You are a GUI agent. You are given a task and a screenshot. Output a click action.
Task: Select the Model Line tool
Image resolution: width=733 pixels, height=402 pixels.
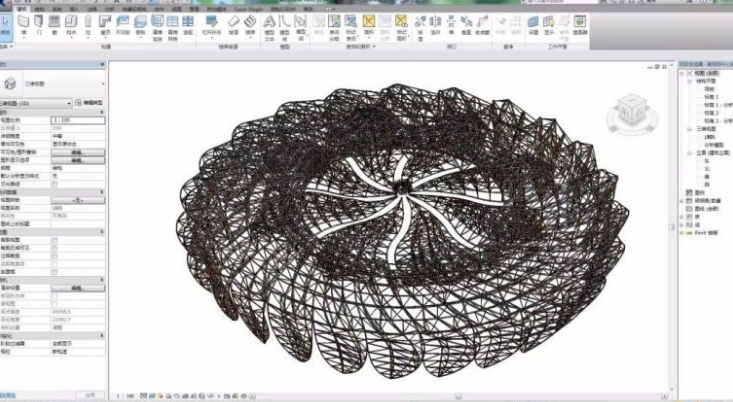[284, 27]
